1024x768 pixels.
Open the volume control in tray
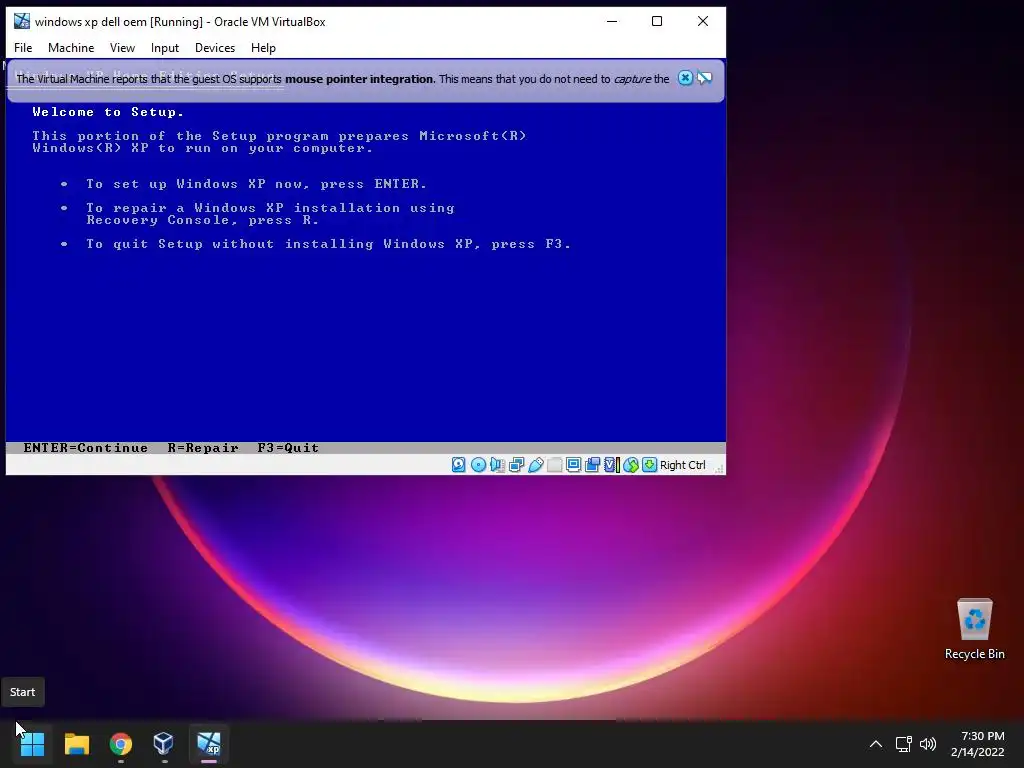(x=928, y=744)
